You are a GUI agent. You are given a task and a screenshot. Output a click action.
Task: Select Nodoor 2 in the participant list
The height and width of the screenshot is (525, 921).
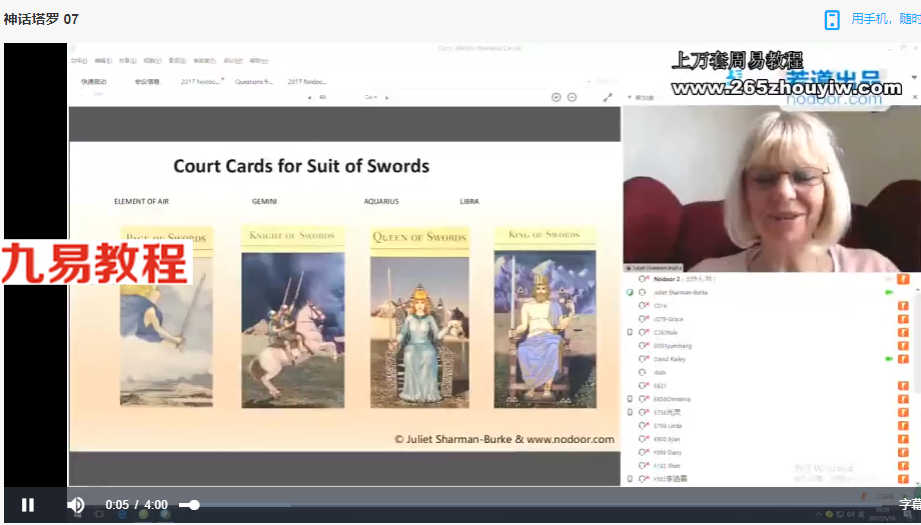(x=667, y=279)
